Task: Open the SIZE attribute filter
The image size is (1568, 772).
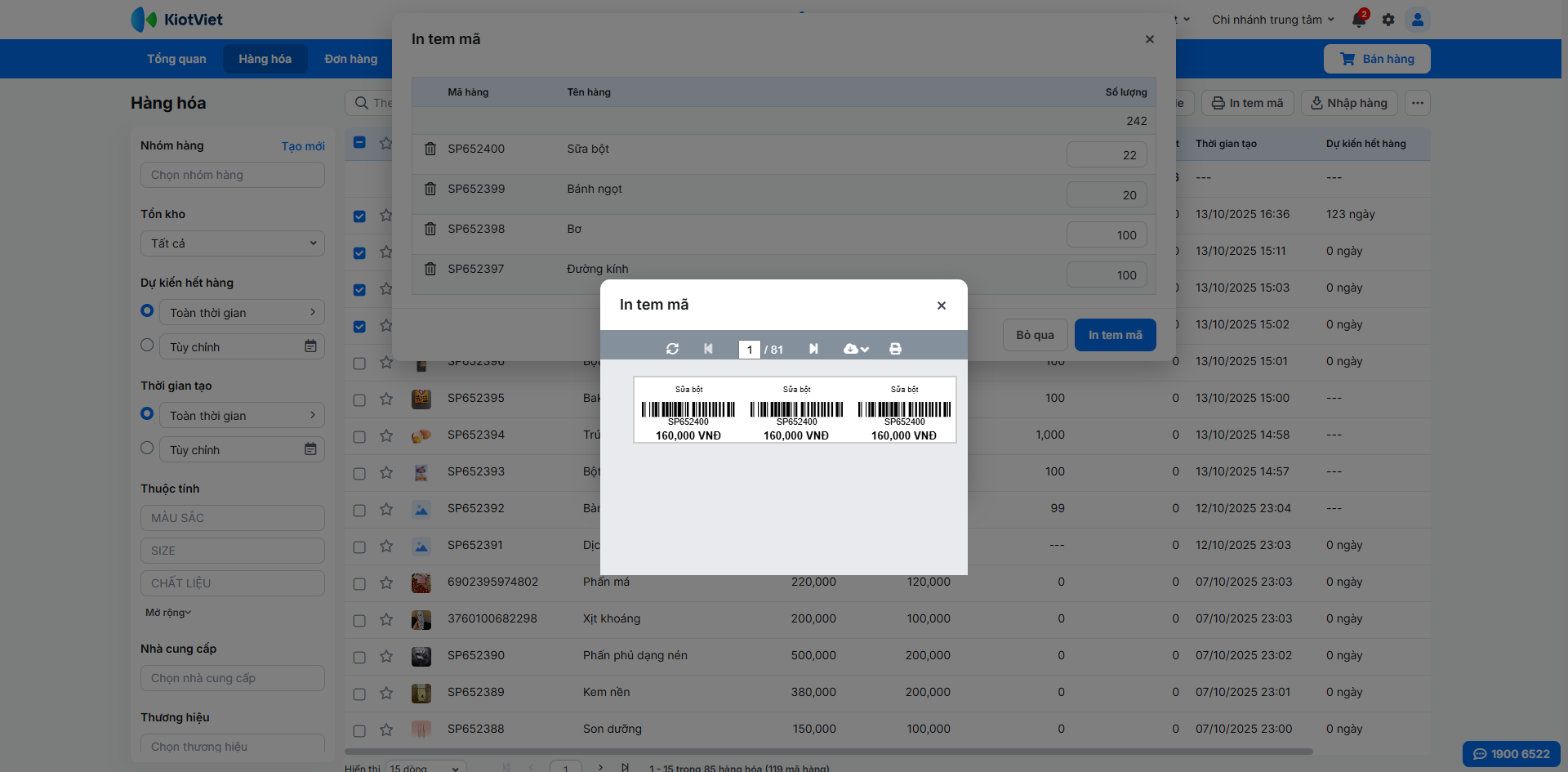Action: click(233, 551)
